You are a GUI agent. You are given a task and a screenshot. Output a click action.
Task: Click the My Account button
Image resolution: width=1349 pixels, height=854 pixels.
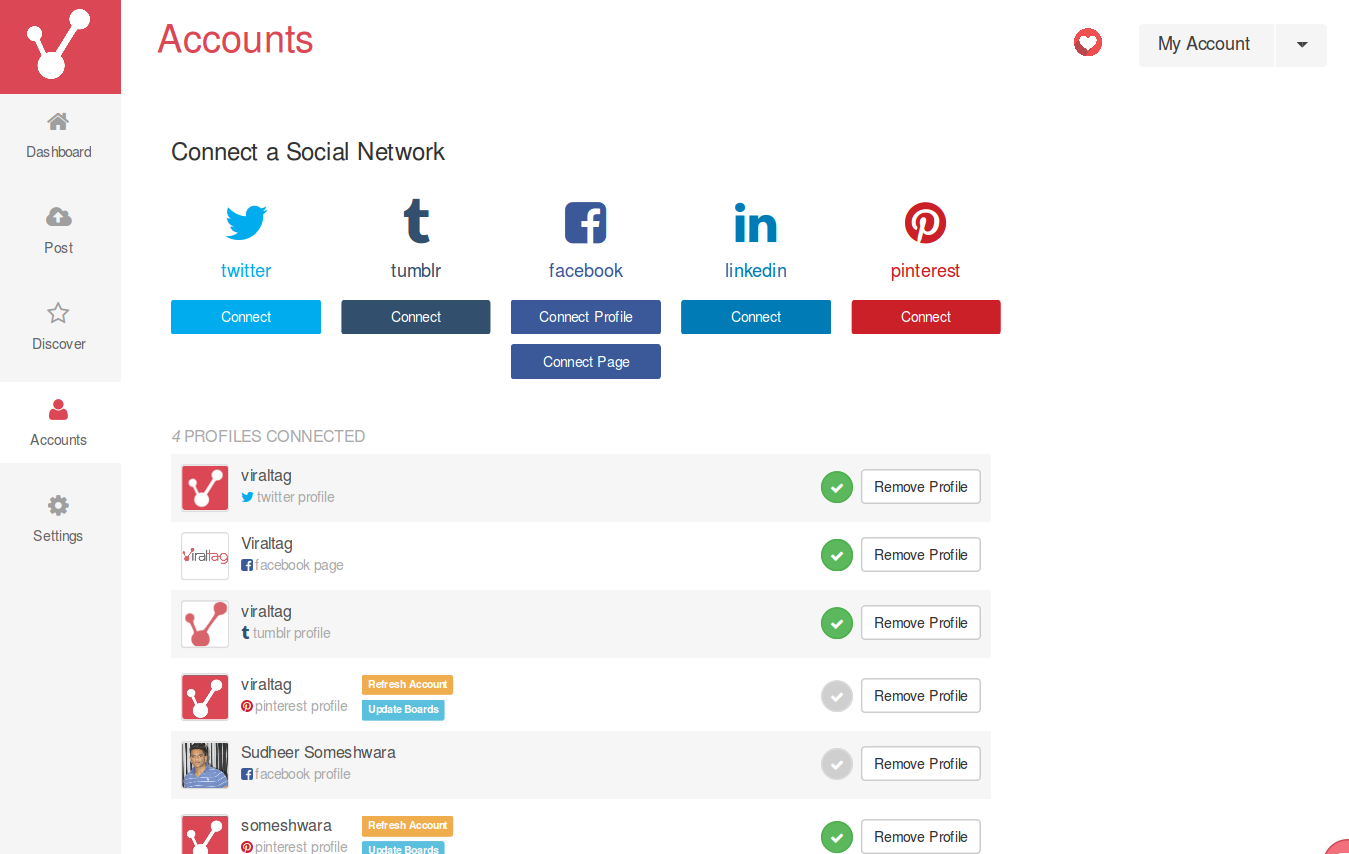1206,45
